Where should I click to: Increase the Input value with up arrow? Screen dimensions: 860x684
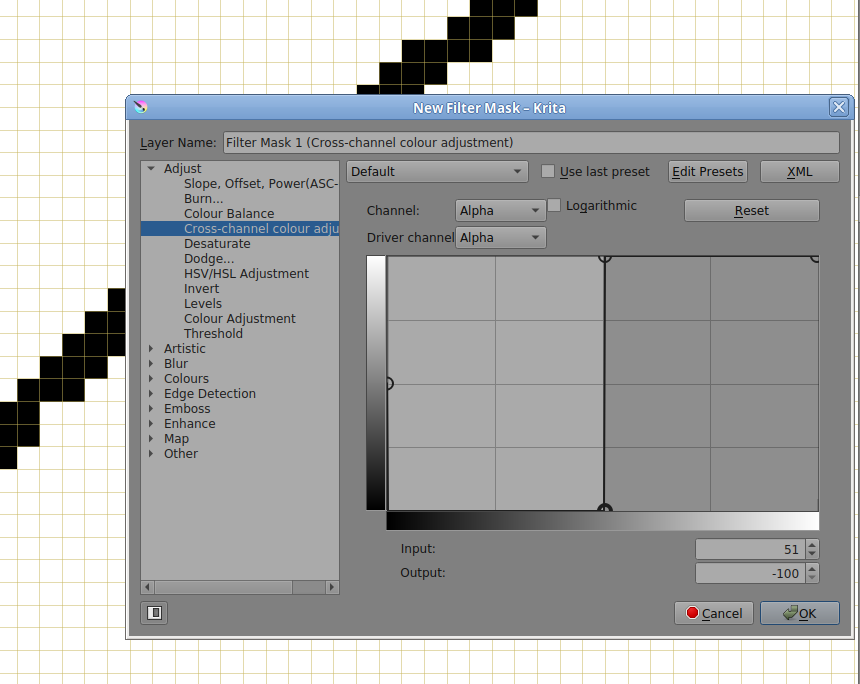[x=811, y=545]
